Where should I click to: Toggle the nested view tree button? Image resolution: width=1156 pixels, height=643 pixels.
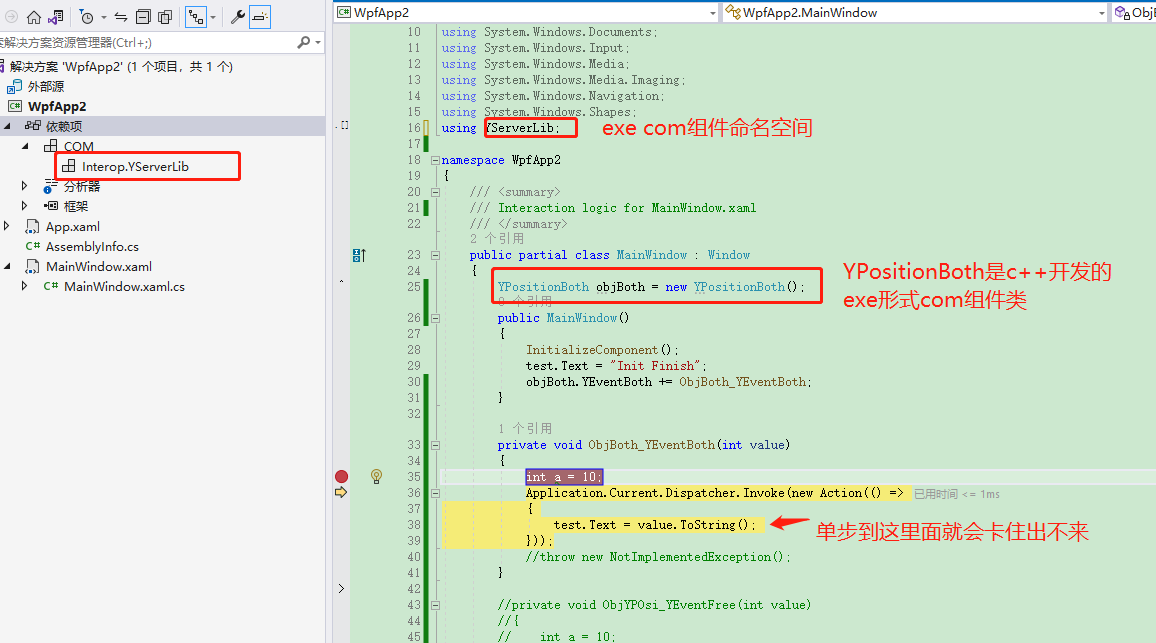(x=197, y=17)
